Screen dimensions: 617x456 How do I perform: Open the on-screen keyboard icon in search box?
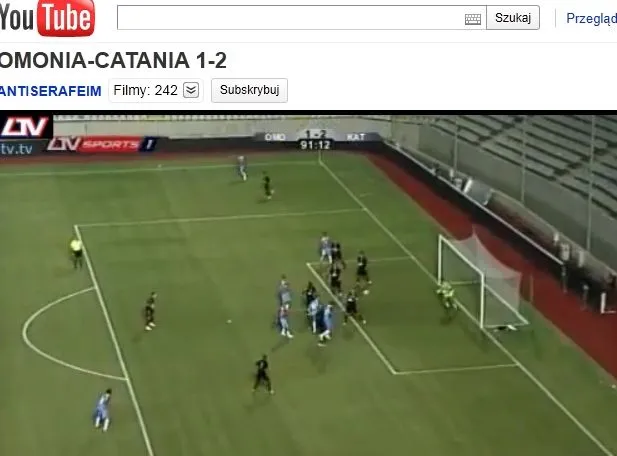(473, 19)
